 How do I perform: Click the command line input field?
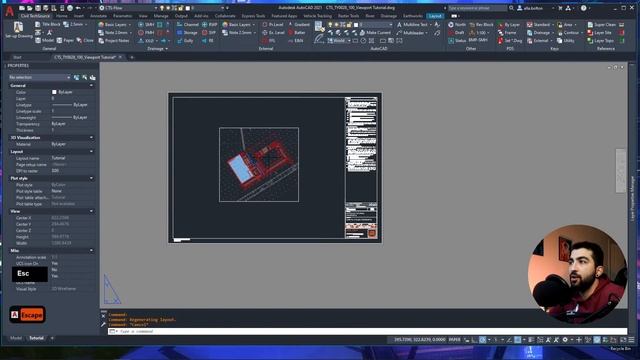[367, 331]
